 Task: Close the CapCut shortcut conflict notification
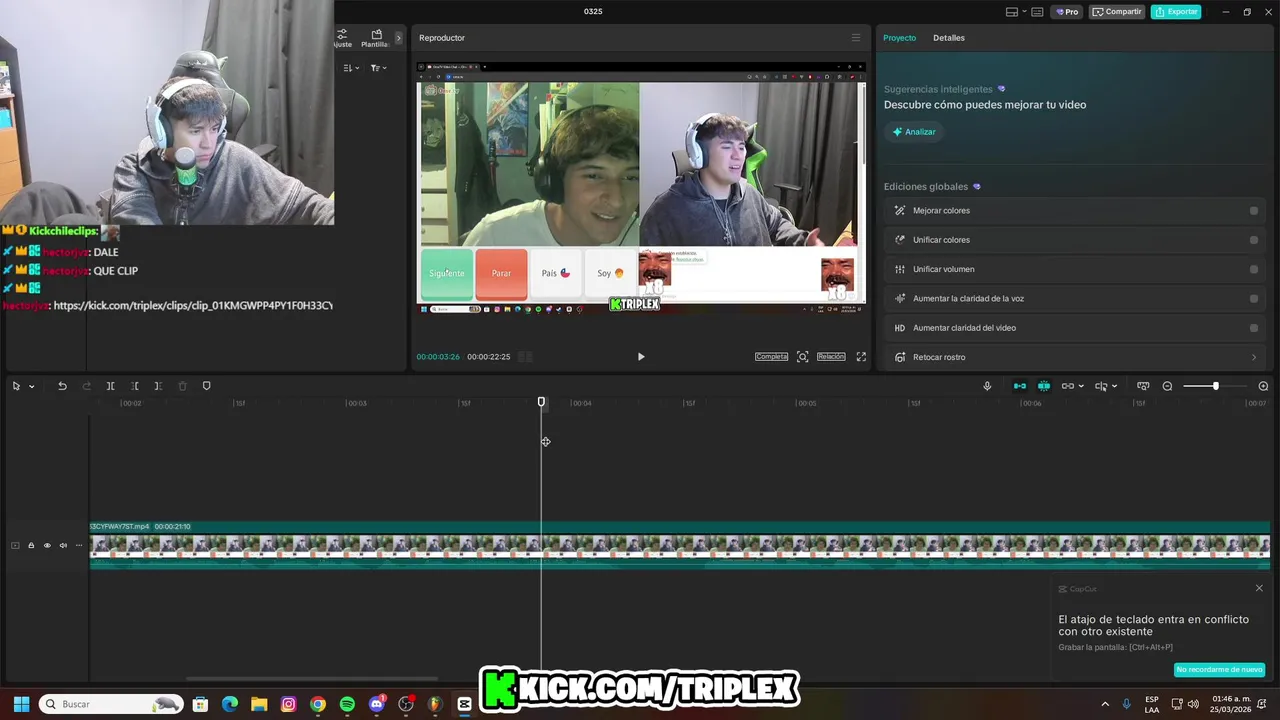coord(1259,588)
